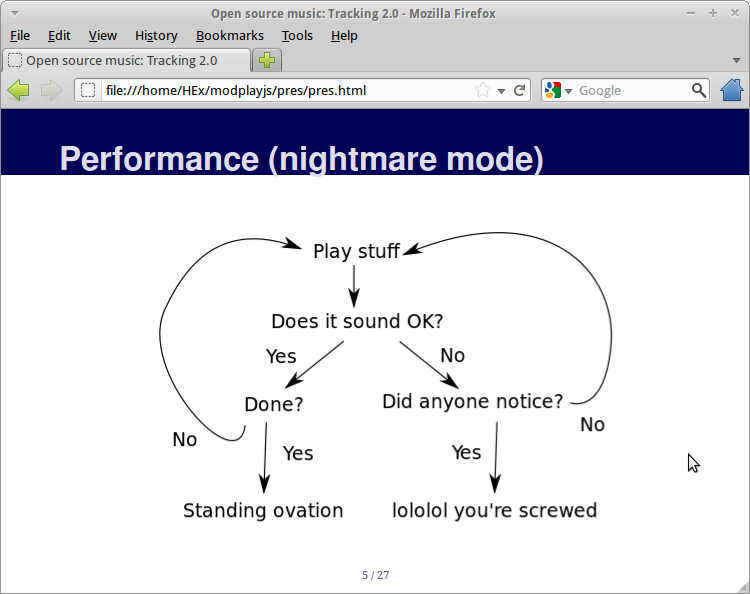
Task: Click the slide heading 'Performance (nightmare mode)'
Action: click(302, 158)
